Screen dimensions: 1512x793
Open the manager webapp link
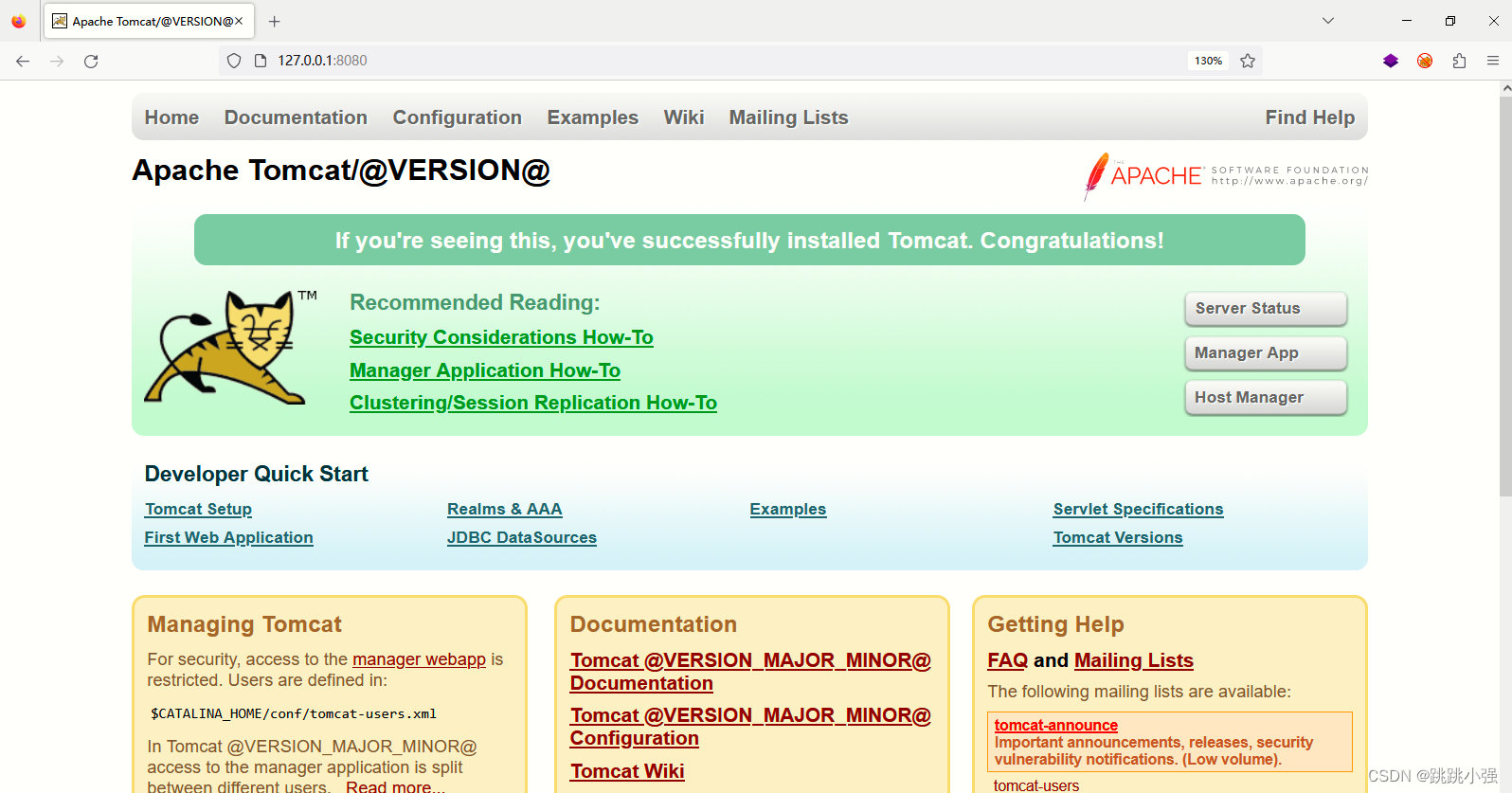pos(419,659)
